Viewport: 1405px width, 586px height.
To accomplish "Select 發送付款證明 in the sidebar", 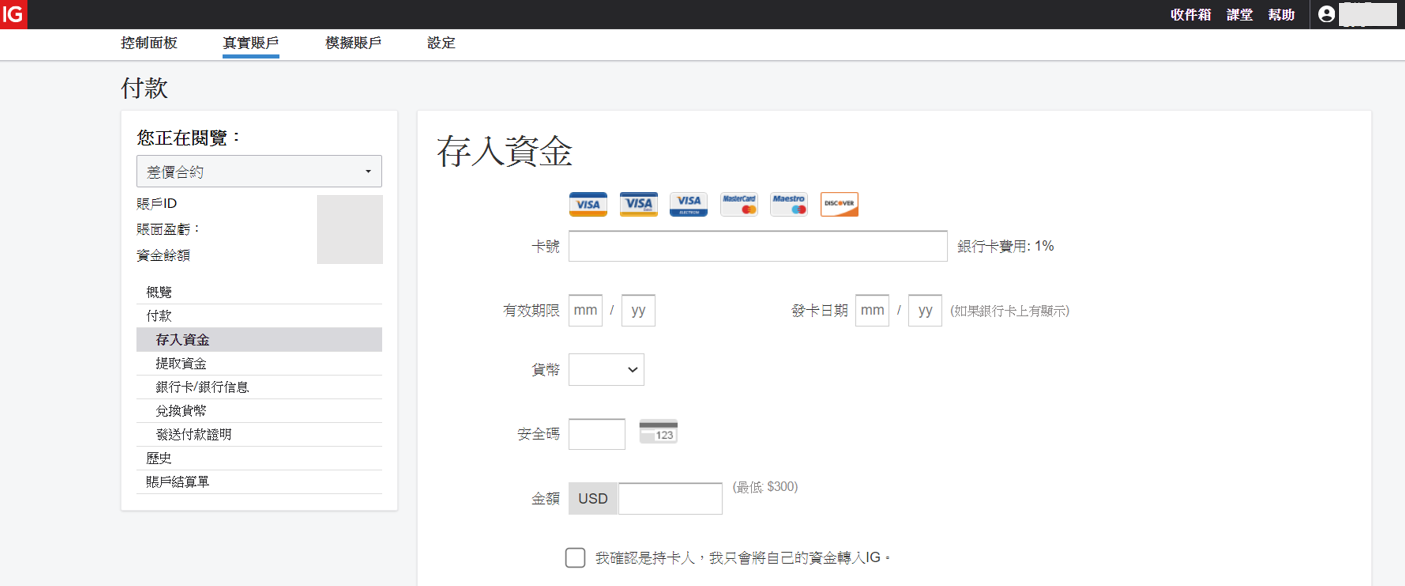I will click(x=259, y=435).
